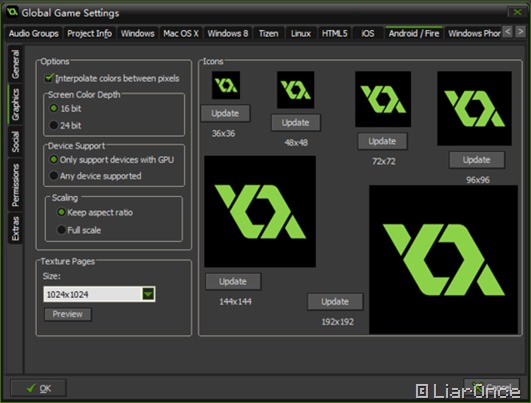Viewport: 531px width, 403px height.
Task: Select the 72x72 icon preview
Action: click(383, 99)
